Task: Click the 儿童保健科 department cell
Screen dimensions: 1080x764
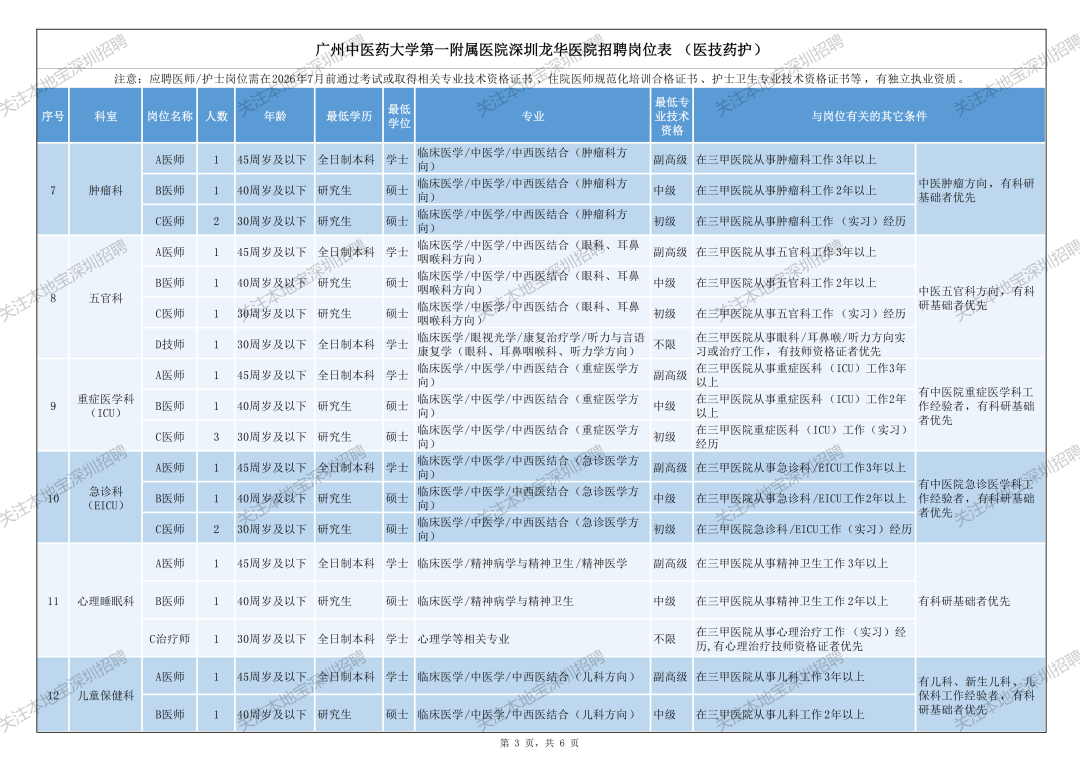Action: tap(105, 695)
